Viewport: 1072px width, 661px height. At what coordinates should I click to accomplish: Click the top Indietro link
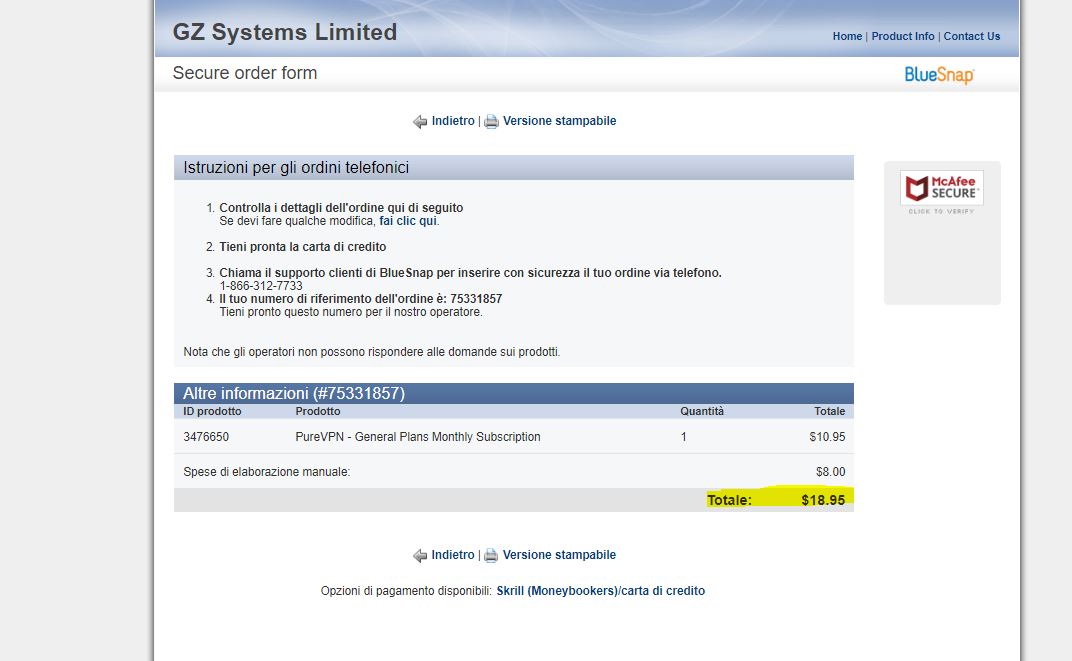(x=453, y=121)
